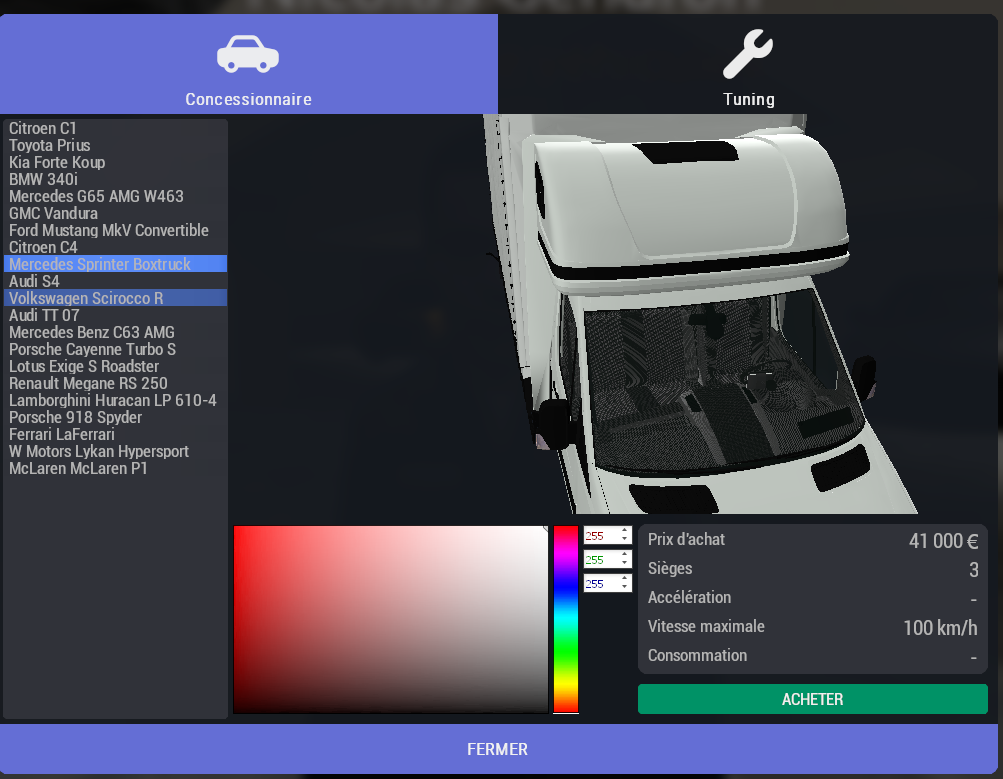Increase the blue color value
The width and height of the screenshot is (1003, 779).
[x=625, y=579]
